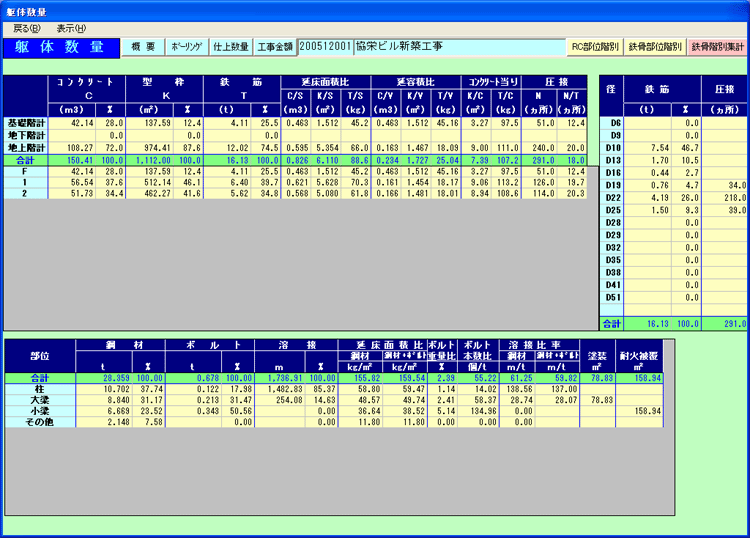Select the 基礎階計 row header
Image resolution: width=750 pixels, height=538 pixels.
pos(24,123)
